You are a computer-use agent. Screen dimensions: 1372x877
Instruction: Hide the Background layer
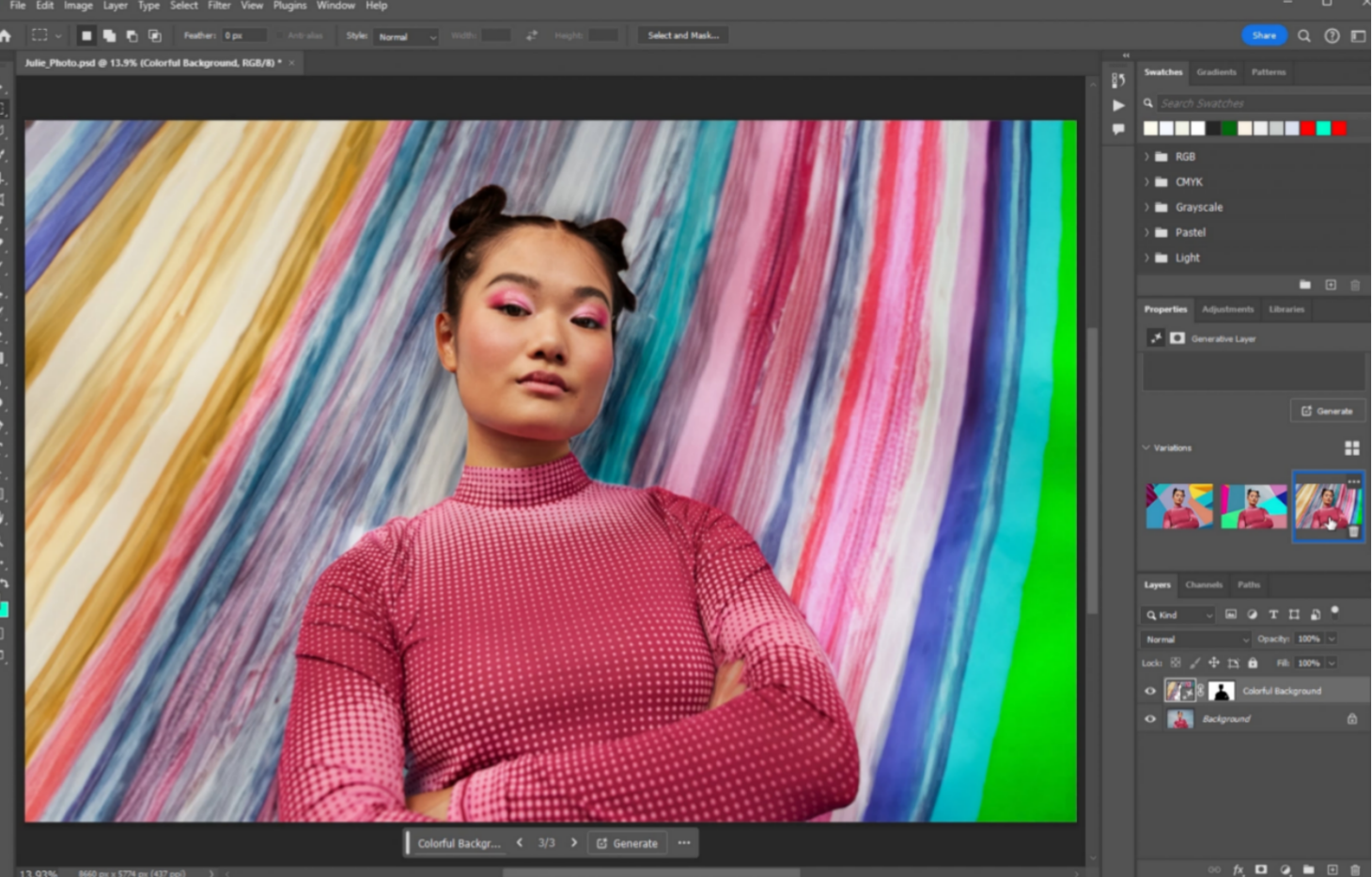click(1150, 719)
